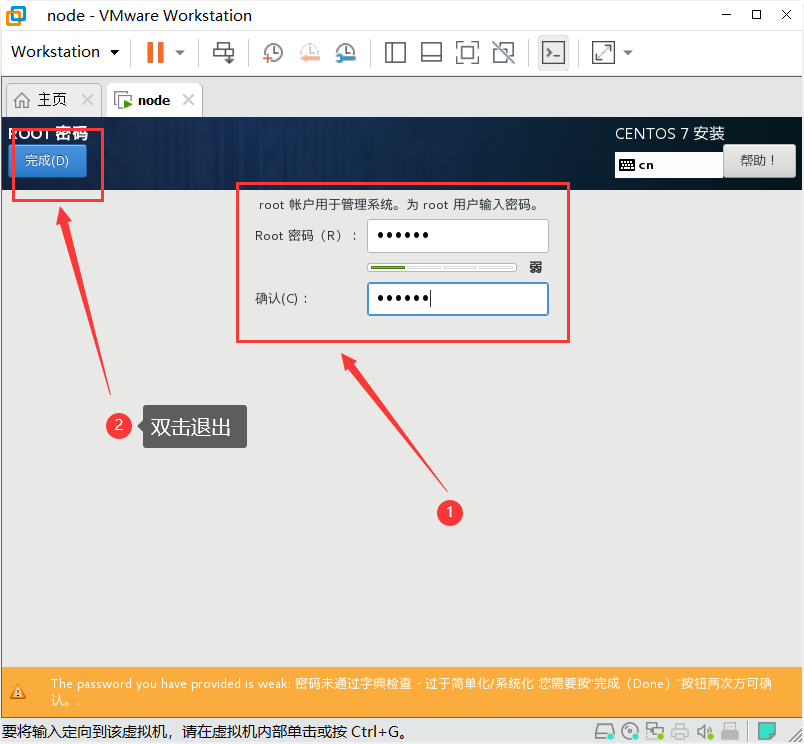The image size is (804, 744).
Task: Show or hide the library sidebar
Action: (x=395, y=52)
